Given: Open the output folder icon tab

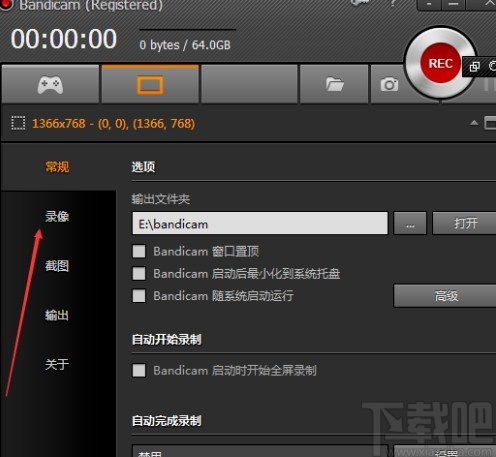Looking at the screenshot, I should point(334,84).
